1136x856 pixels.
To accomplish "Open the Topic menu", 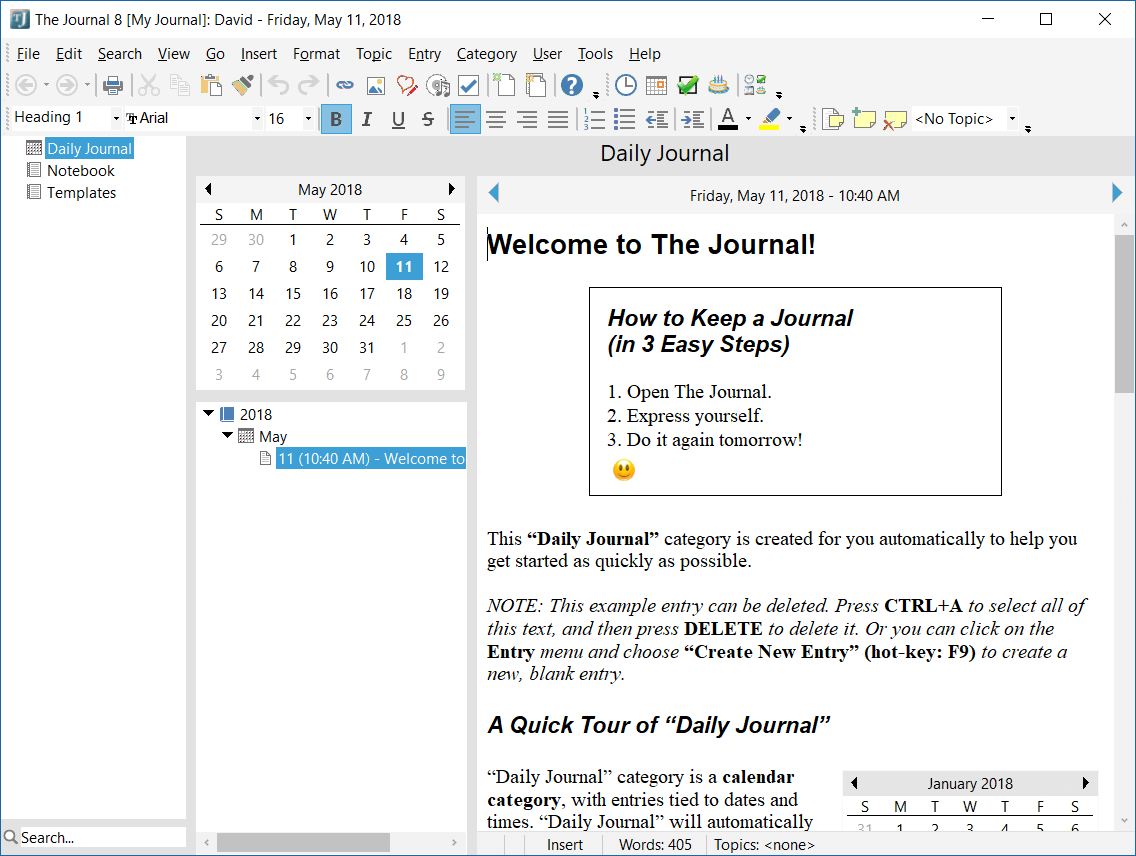I will click(x=374, y=54).
